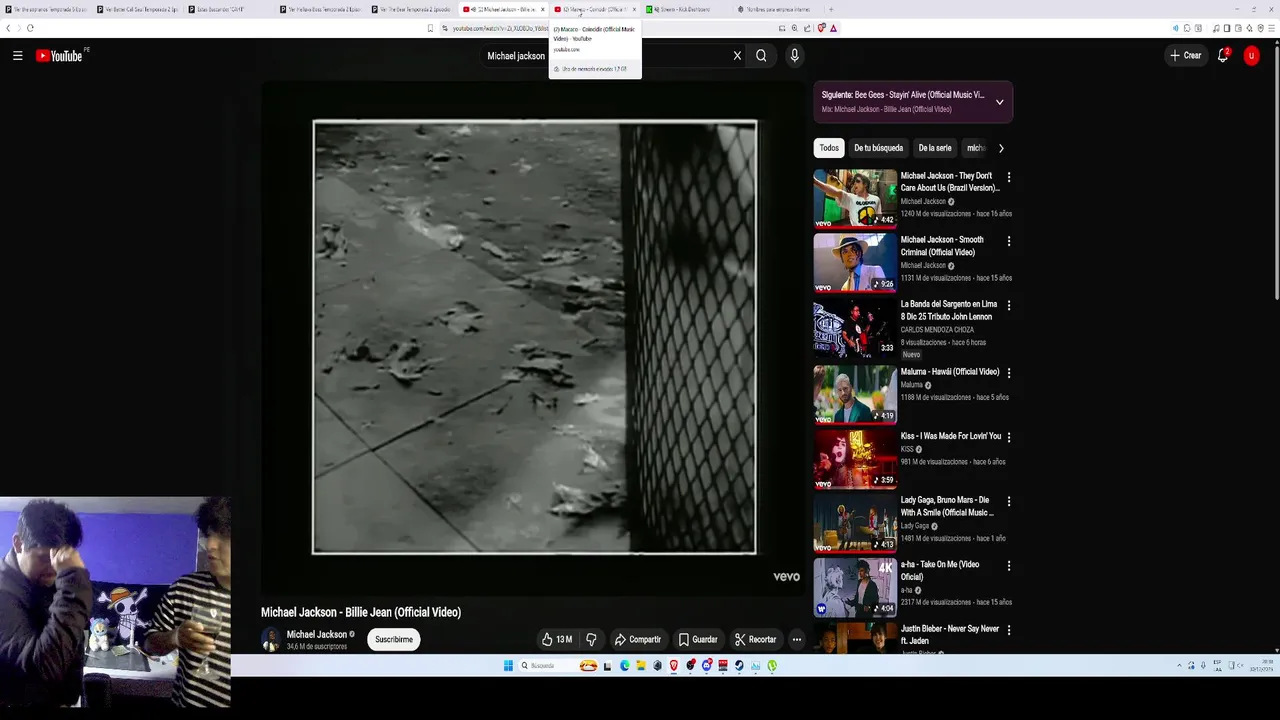Click the Billie Jean video player
This screenshot has height=720, width=1280.
534,338
